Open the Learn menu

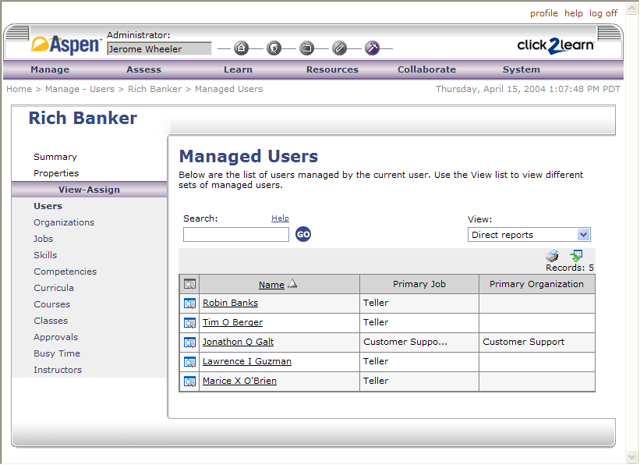[x=238, y=70]
